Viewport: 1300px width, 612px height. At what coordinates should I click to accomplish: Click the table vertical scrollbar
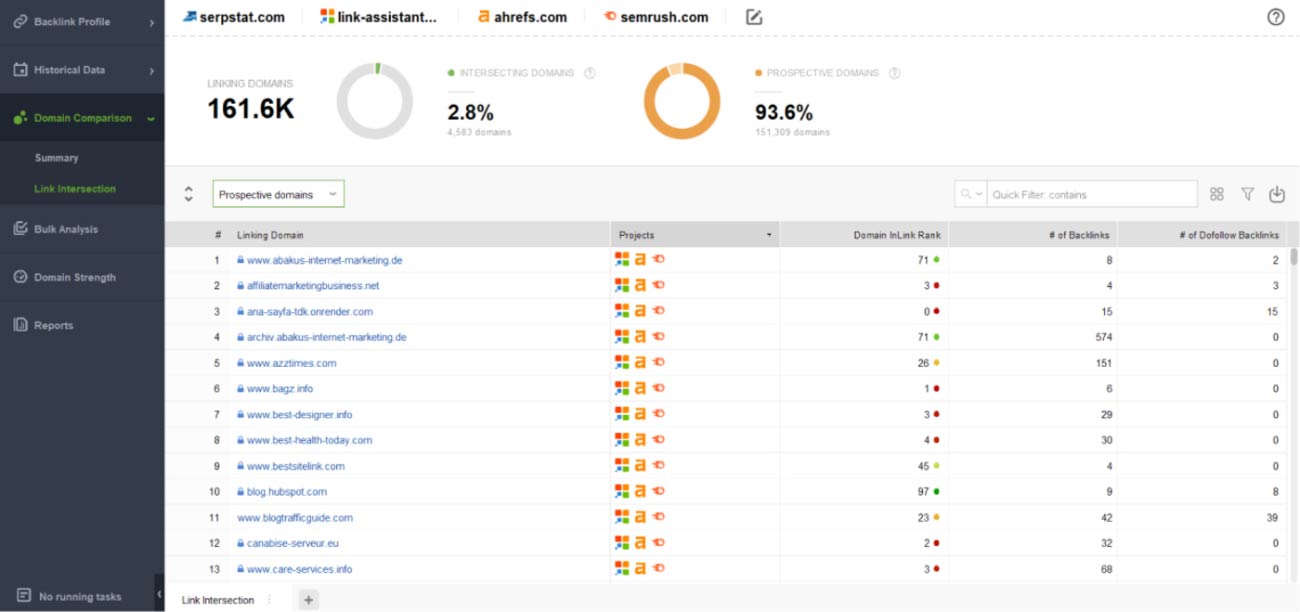[x=1292, y=257]
